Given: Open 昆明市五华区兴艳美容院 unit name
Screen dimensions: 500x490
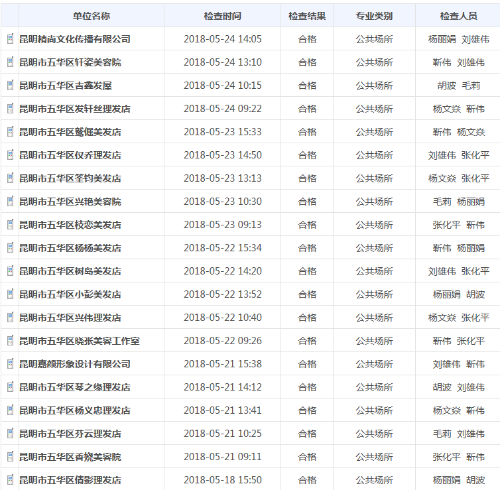Looking at the screenshot, I should tap(70, 202).
